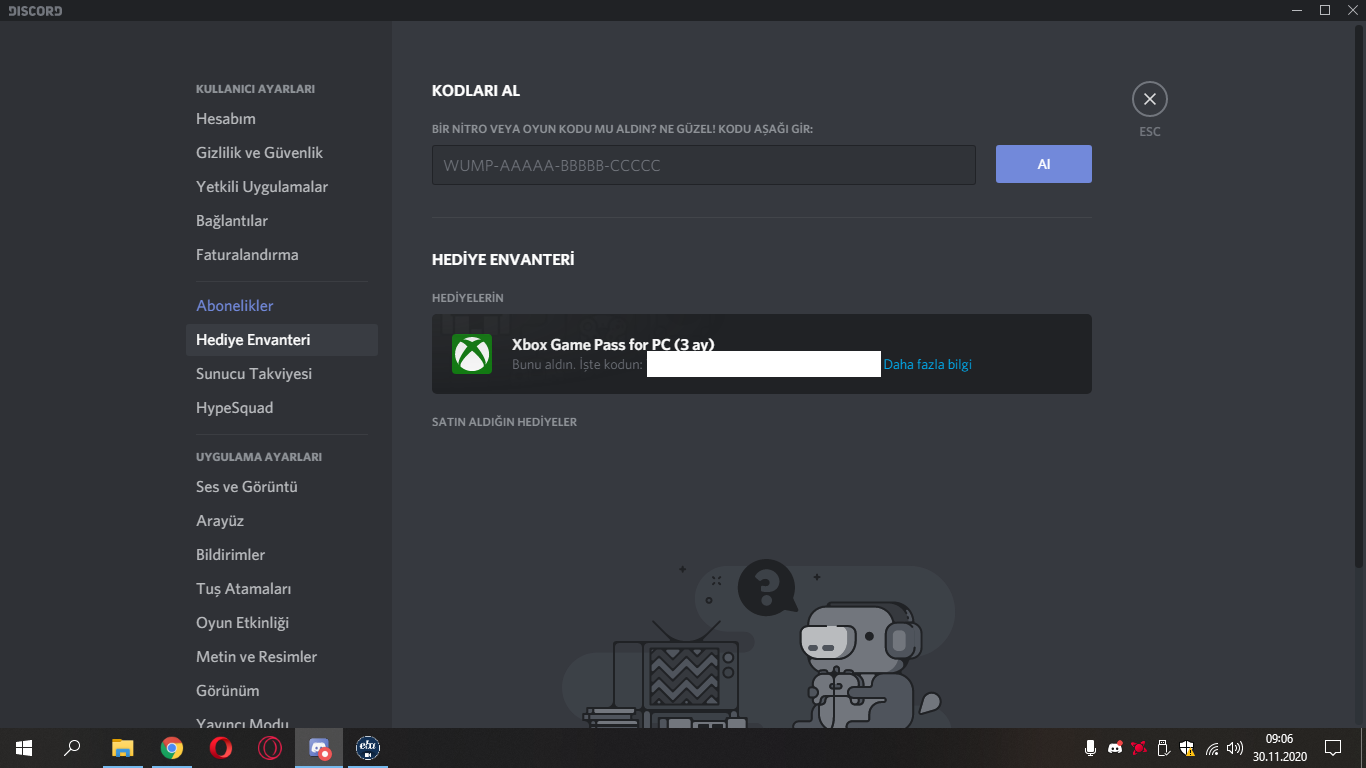Click the Xbox logo icon in gift row
Viewport: 1366px width, 768px height.
point(472,354)
